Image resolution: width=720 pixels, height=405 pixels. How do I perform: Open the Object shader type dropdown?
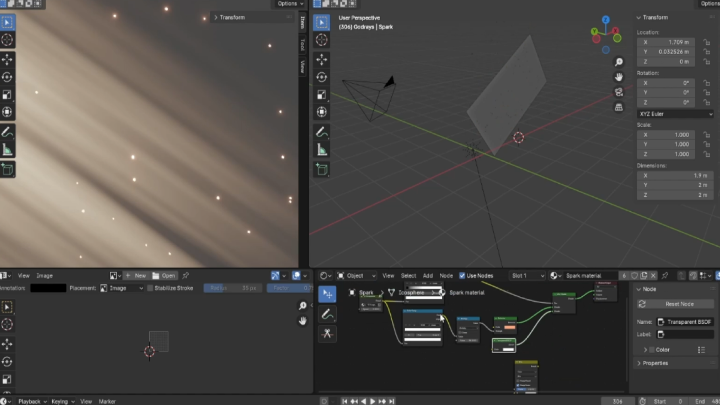point(357,276)
